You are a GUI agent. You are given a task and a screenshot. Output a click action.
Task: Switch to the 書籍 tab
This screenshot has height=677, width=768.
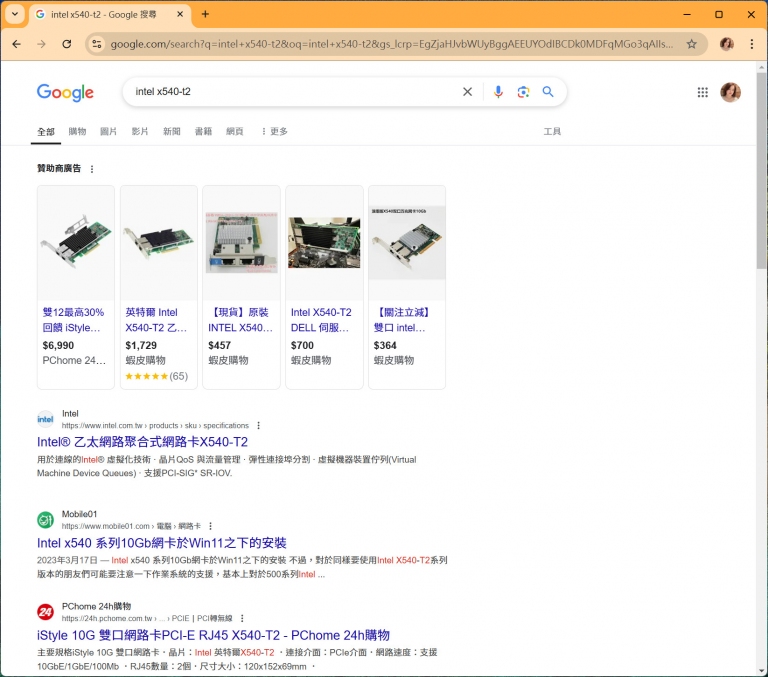pyautogui.click(x=203, y=131)
